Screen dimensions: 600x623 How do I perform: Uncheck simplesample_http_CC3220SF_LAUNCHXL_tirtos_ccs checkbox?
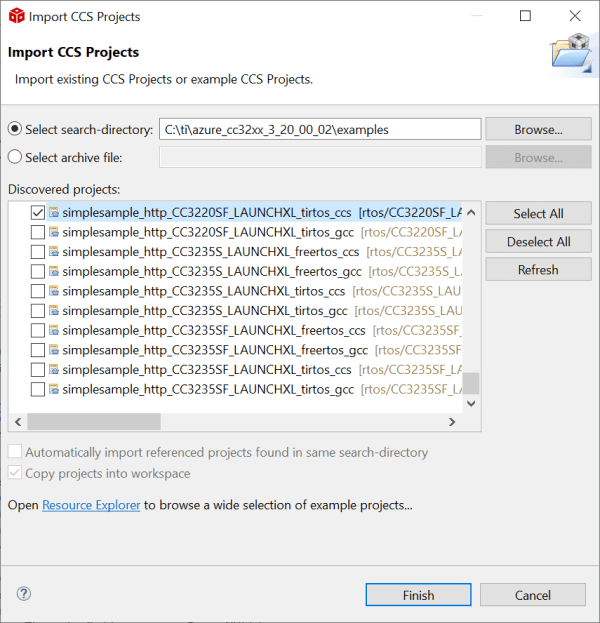pos(38,213)
